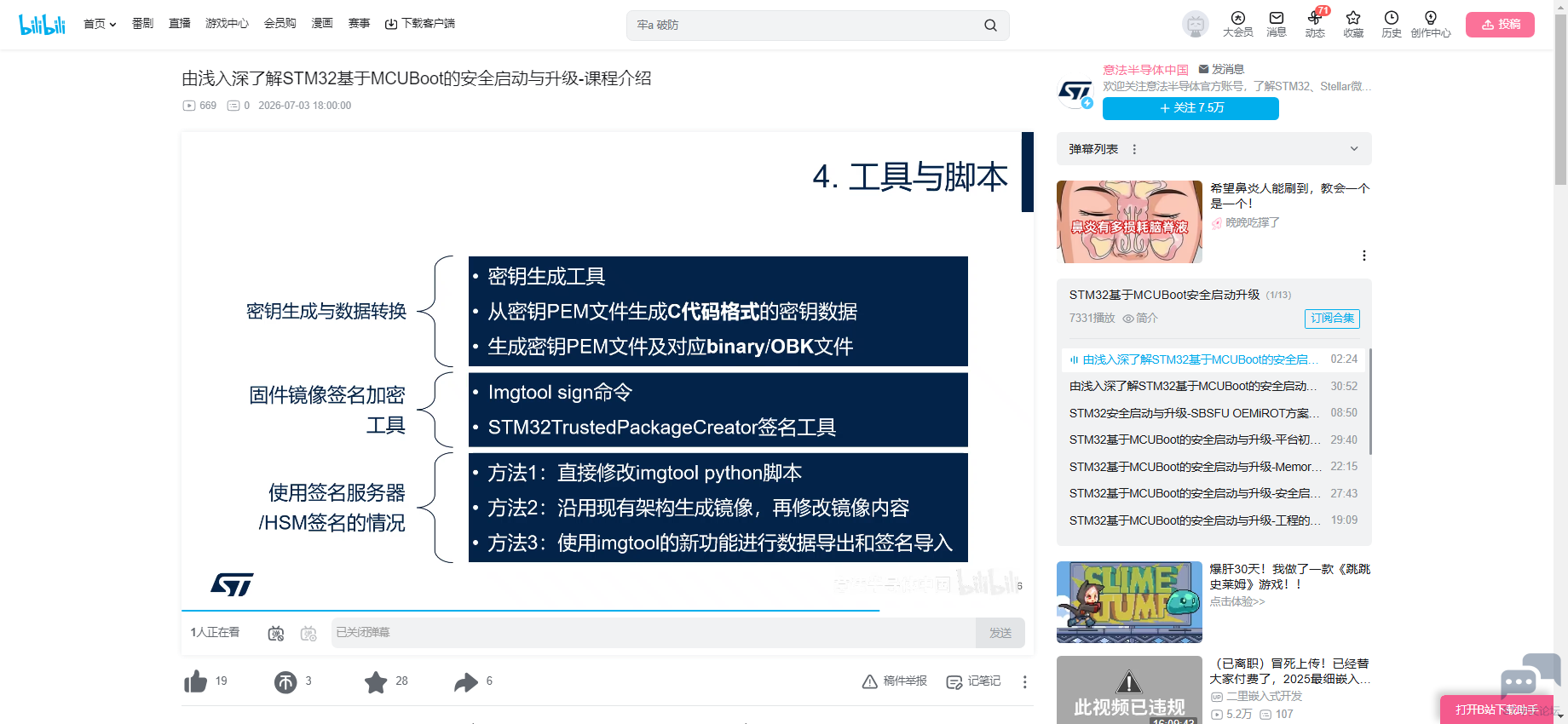Focus the danmaku text input field

tap(654, 633)
